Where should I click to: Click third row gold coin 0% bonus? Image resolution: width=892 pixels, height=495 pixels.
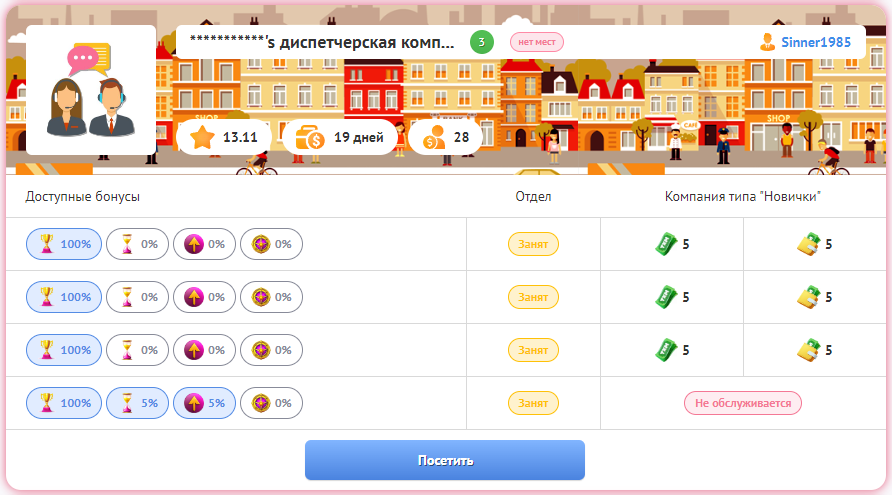pyautogui.click(x=271, y=350)
